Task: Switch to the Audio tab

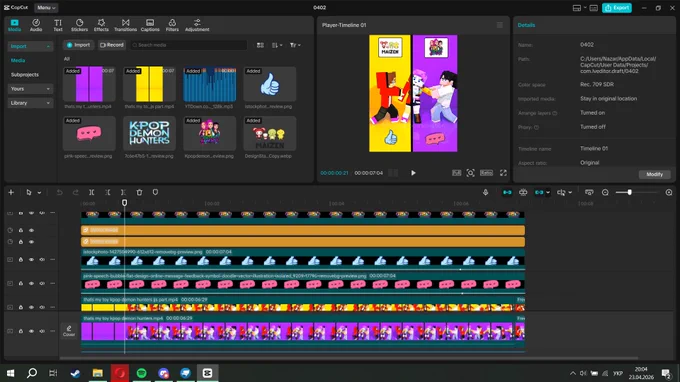Action: point(36,25)
